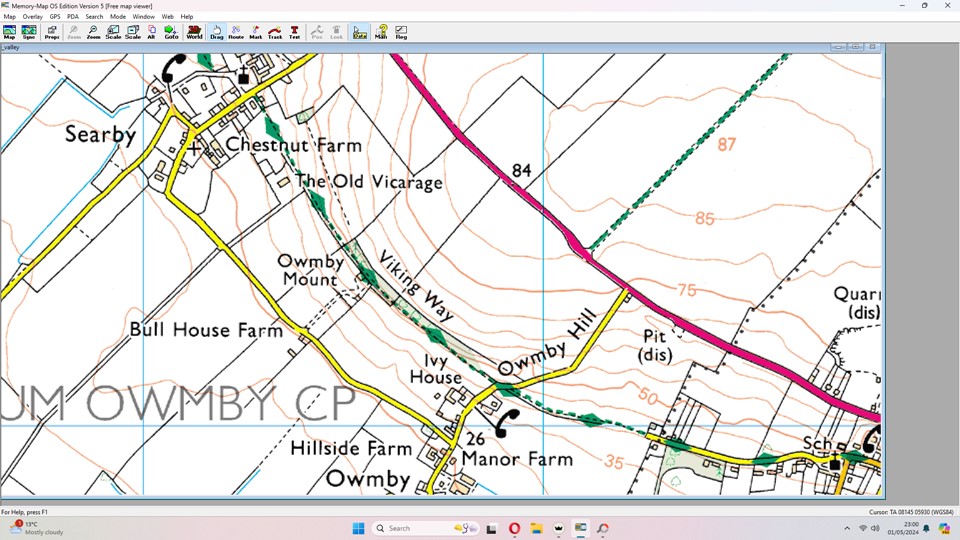Open File Explorer from taskbar
The width and height of the screenshot is (960, 540).
(x=536, y=528)
